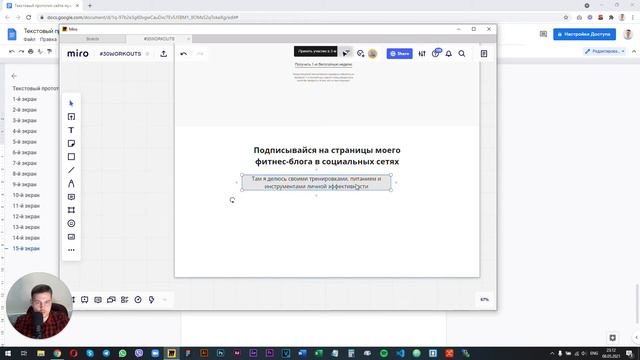Open the More tools ellipsis in Miro

tap(71, 250)
